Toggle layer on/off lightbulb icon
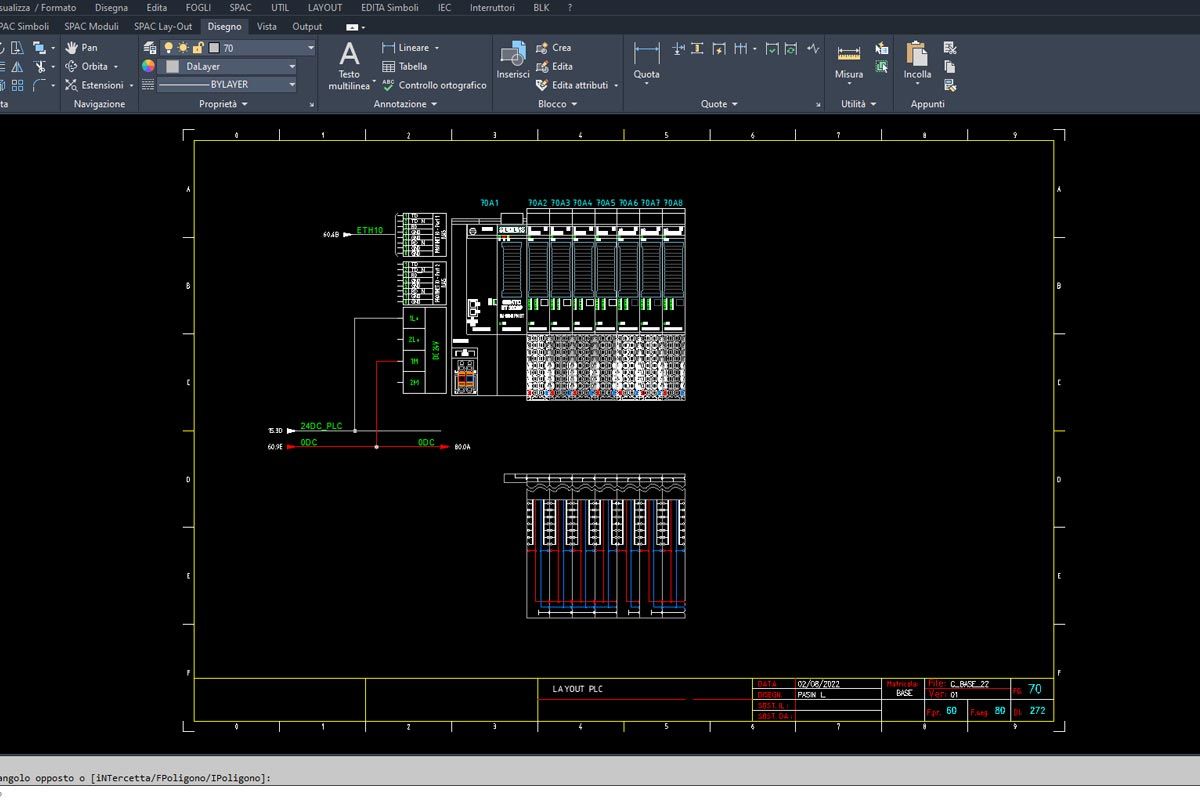 [168, 47]
